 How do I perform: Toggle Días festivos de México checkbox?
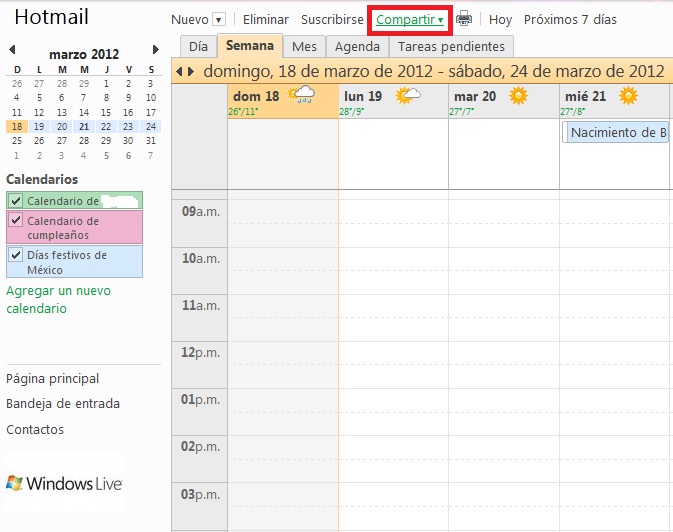point(16,255)
